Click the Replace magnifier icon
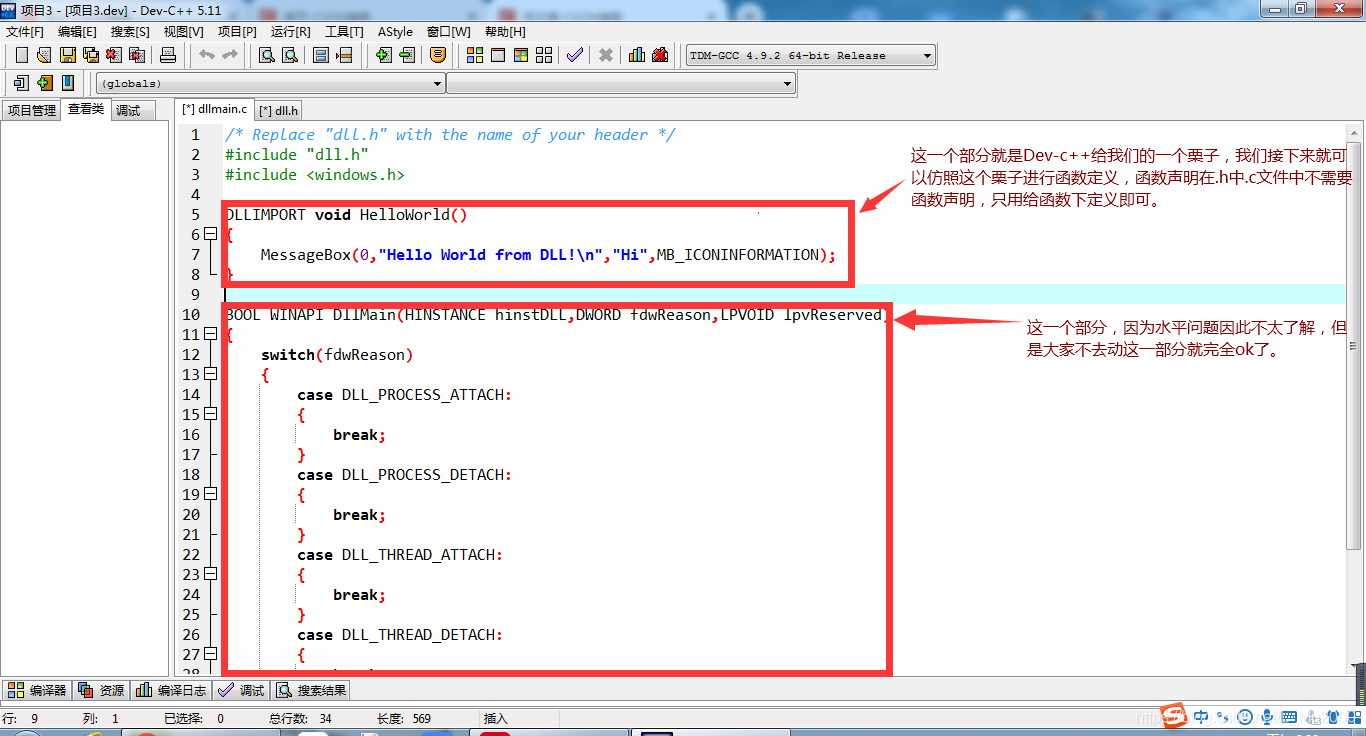Screen dimensions: 1366x736 pyautogui.click(x=290, y=55)
